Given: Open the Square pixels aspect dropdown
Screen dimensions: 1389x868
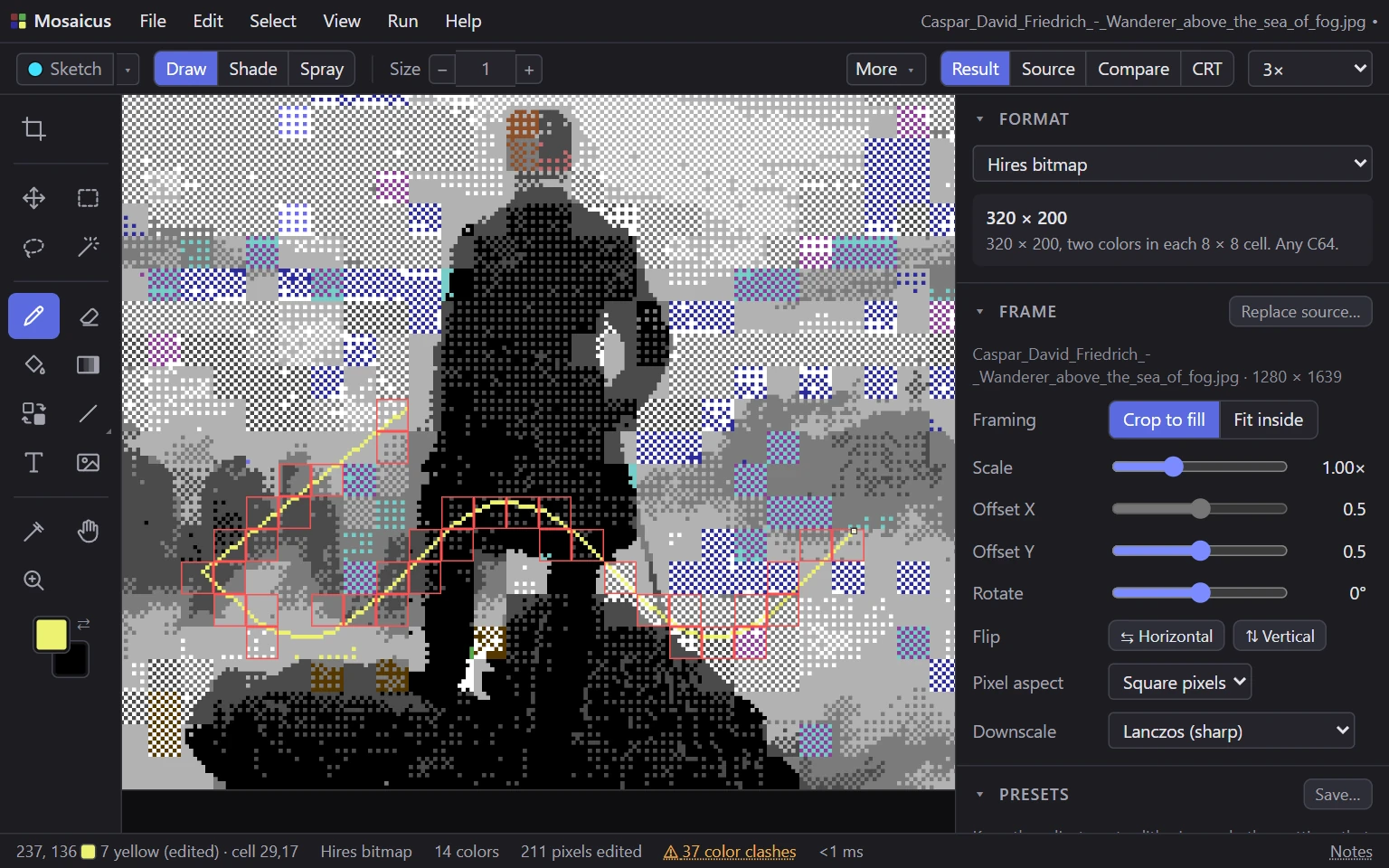Looking at the screenshot, I should (1180, 682).
